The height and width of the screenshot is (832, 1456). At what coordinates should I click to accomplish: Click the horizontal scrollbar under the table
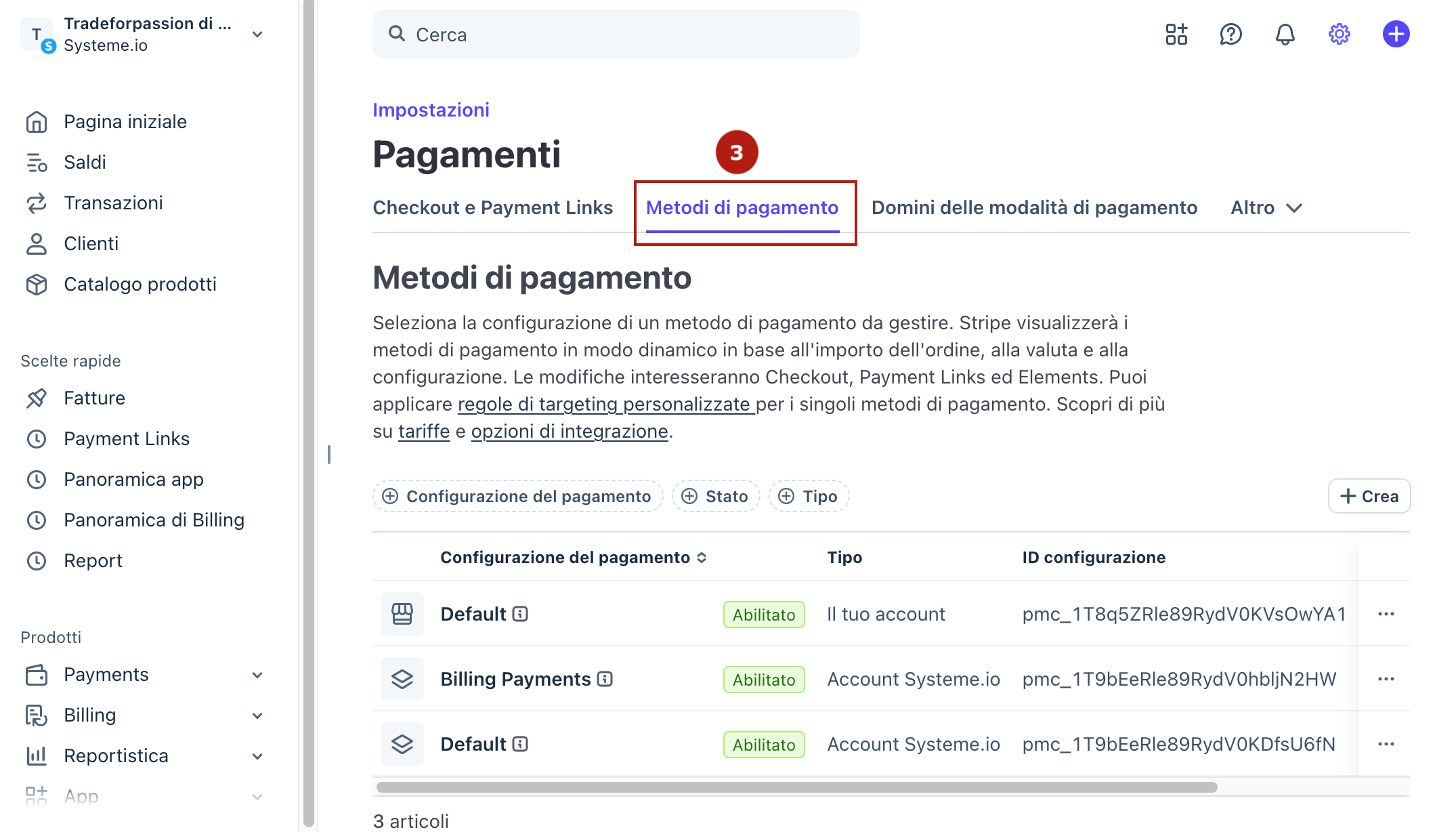click(x=796, y=787)
